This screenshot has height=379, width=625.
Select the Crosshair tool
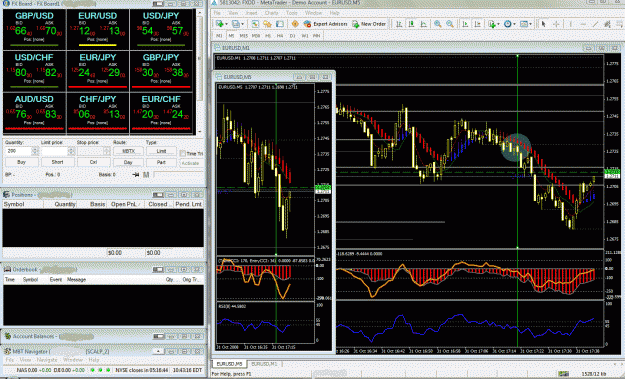(556, 24)
